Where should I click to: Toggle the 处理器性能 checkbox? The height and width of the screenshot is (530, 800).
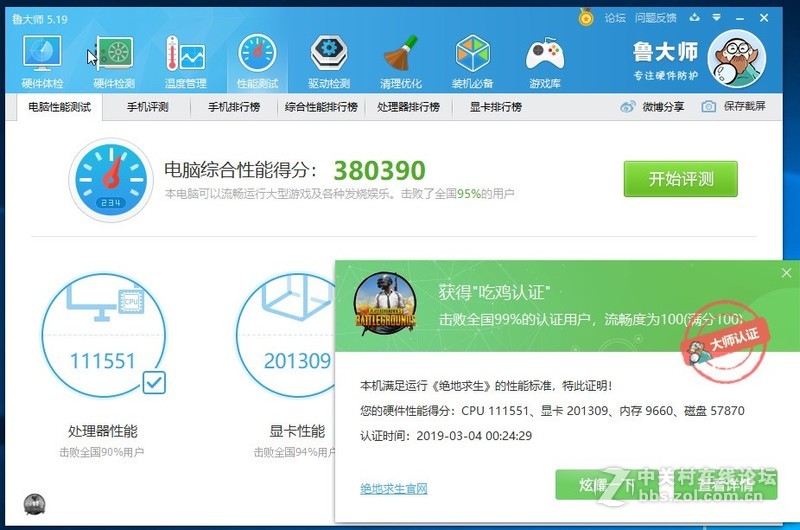pyautogui.click(x=154, y=383)
